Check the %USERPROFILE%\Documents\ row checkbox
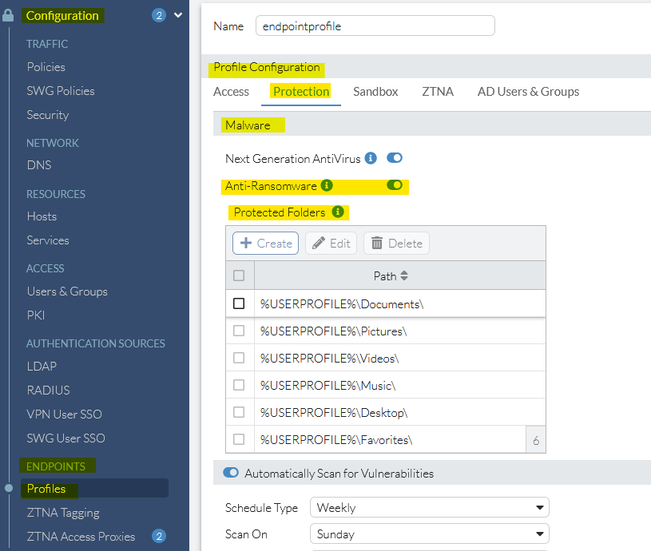The width and height of the screenshot is (651, 551). point(239,304)
